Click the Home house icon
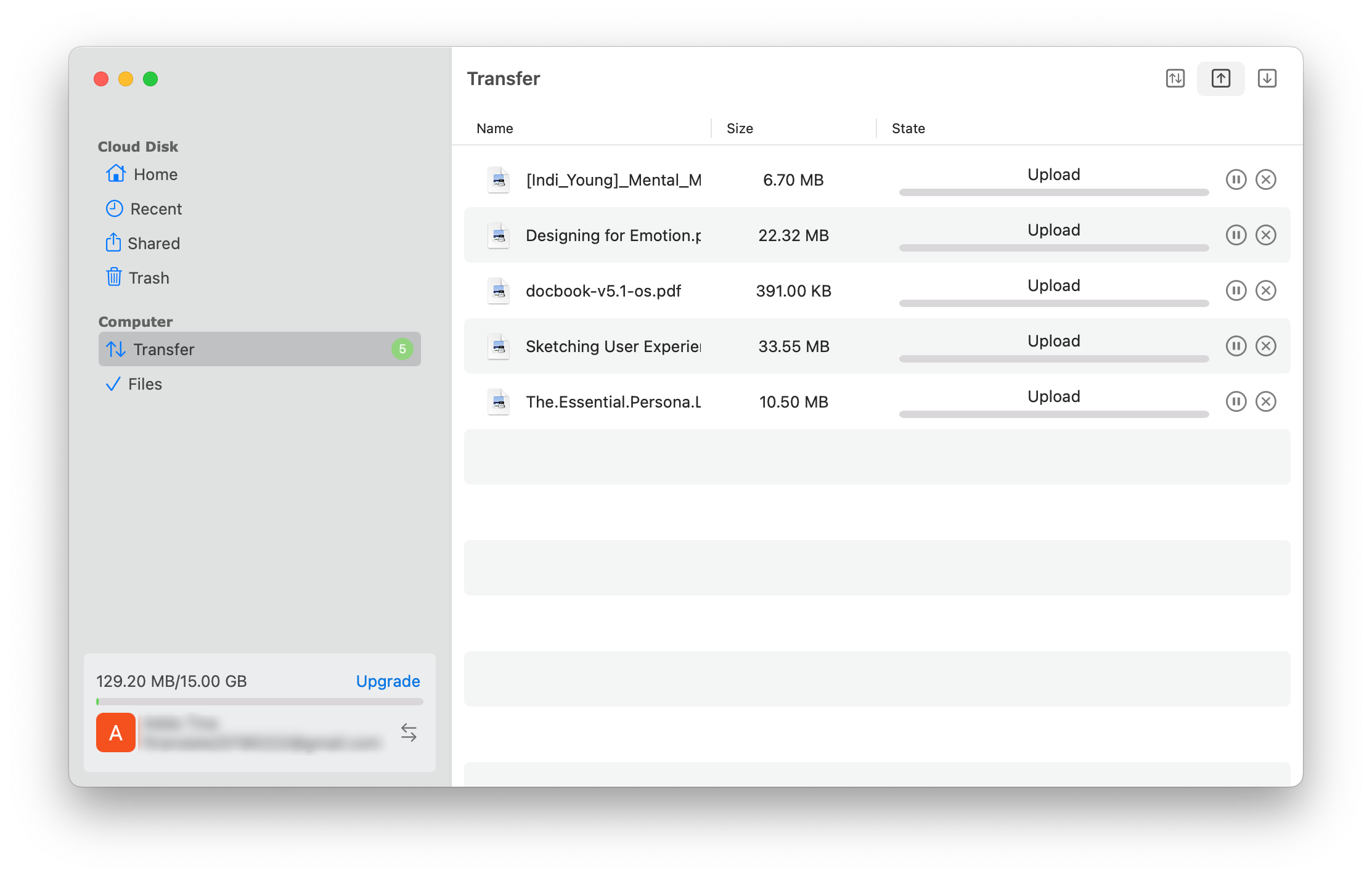This screenshot has width=1372, height=878. coord(116,174)
